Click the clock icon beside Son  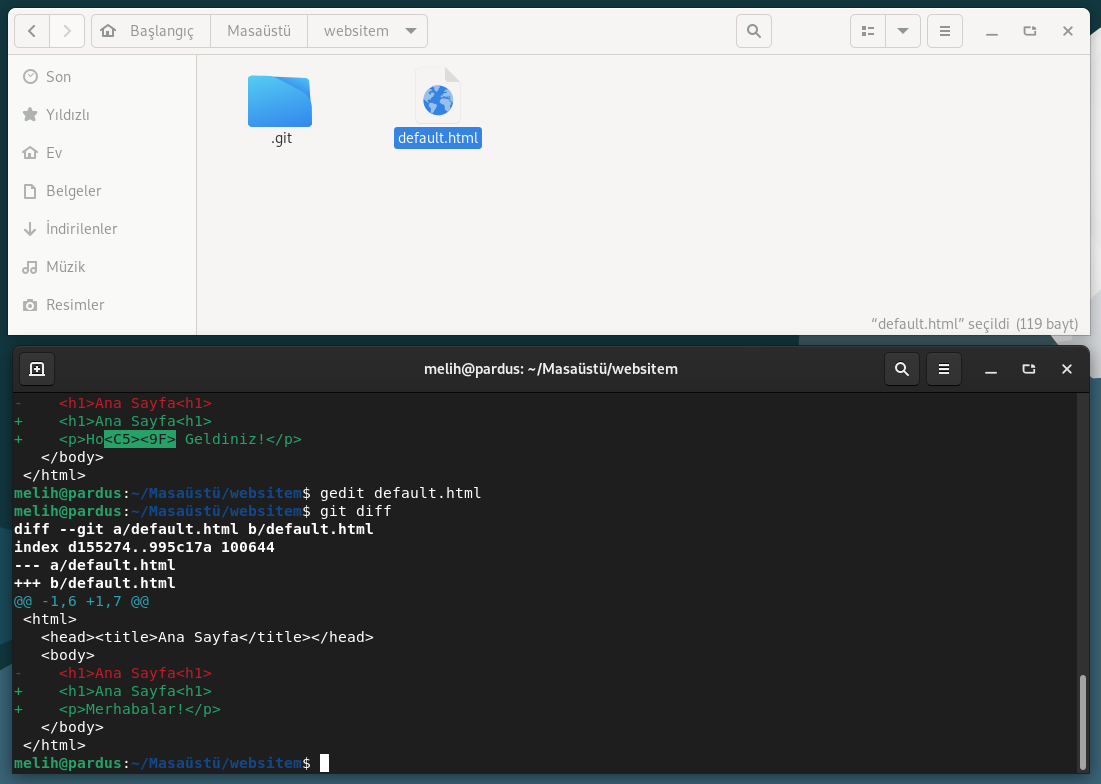(30, 77)
